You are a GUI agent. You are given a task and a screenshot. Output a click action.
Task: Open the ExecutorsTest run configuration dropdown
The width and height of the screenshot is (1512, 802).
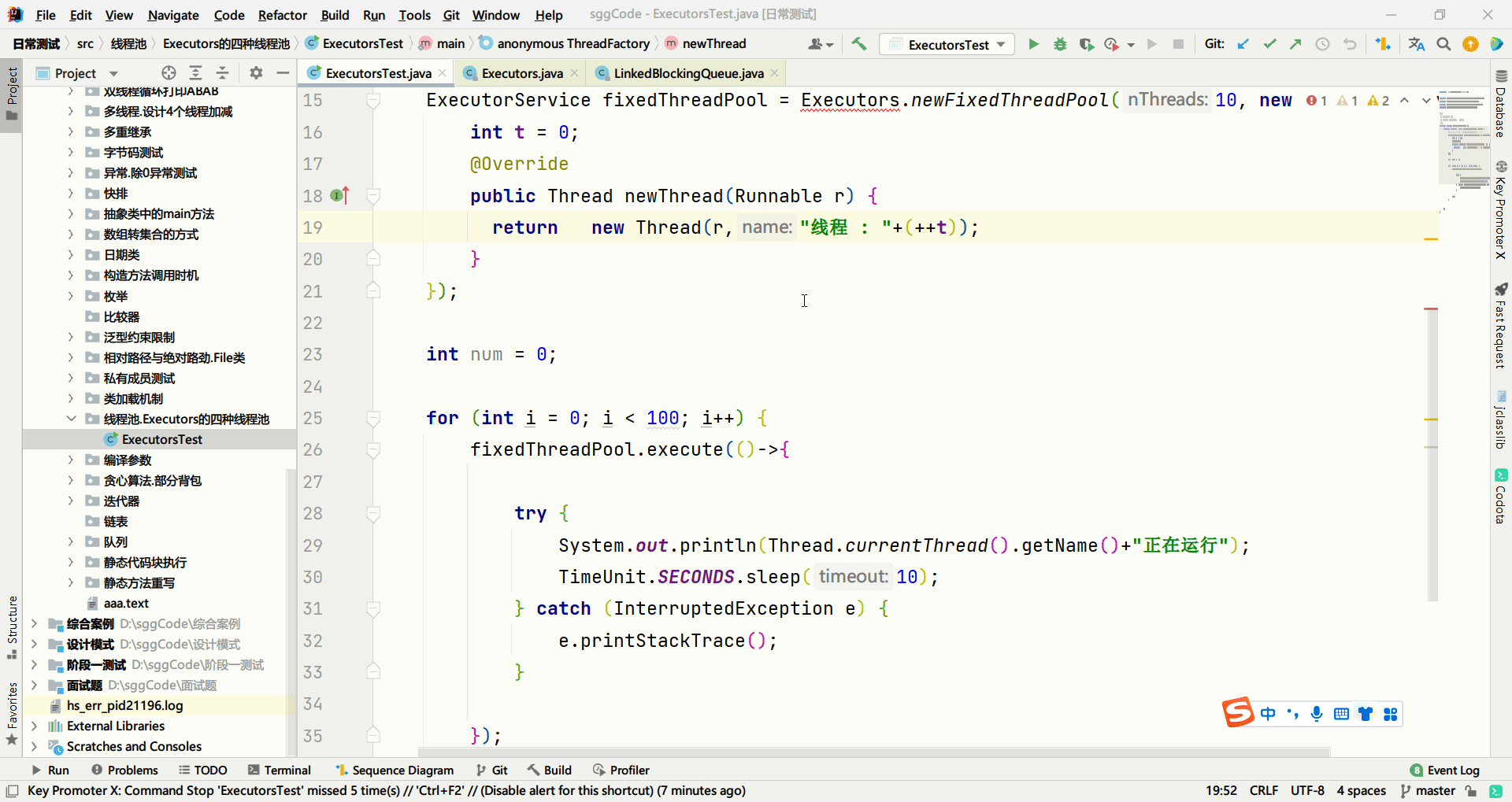pos(947,44)
